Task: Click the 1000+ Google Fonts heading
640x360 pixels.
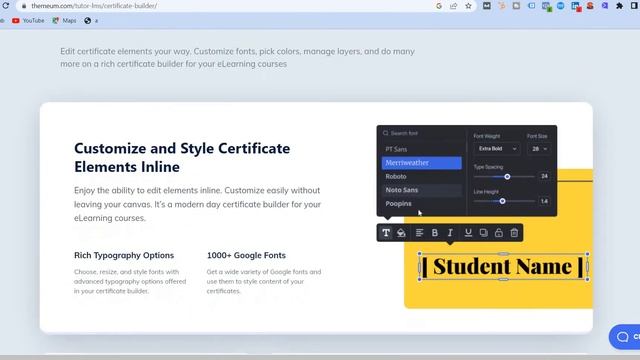Action: (x=246, y=256)
